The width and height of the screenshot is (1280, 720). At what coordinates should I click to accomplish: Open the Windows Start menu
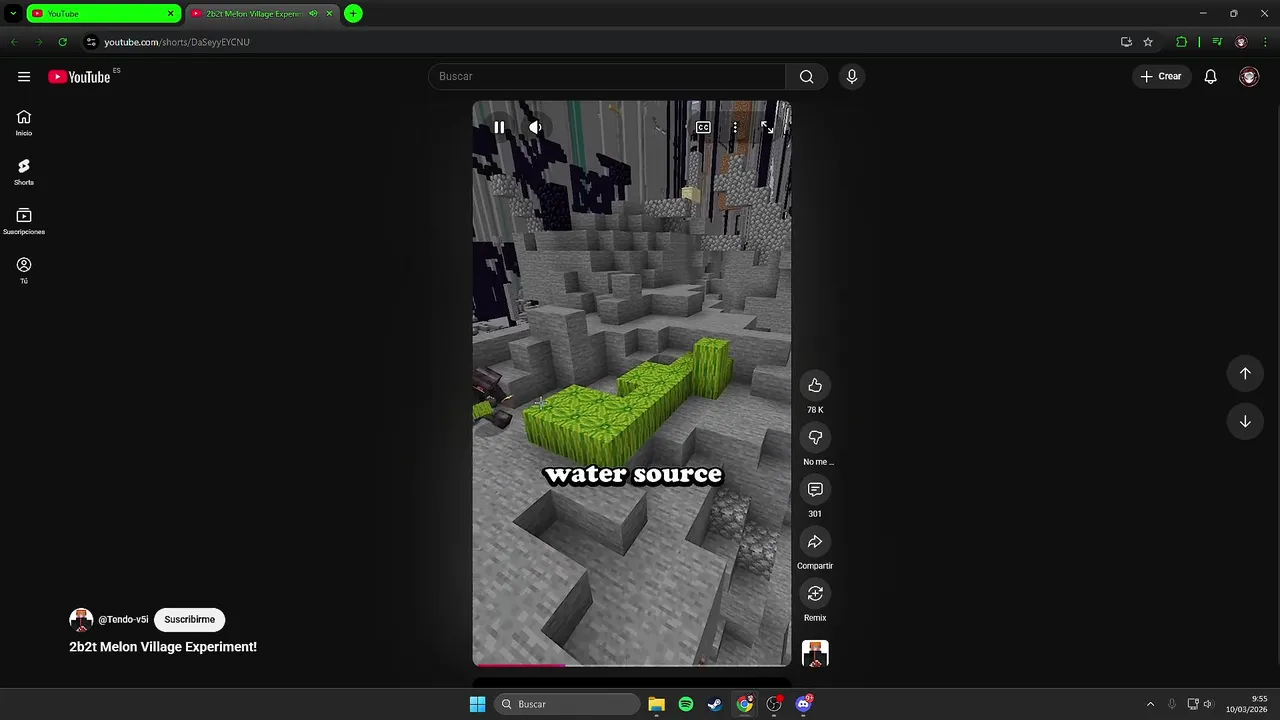477,704
